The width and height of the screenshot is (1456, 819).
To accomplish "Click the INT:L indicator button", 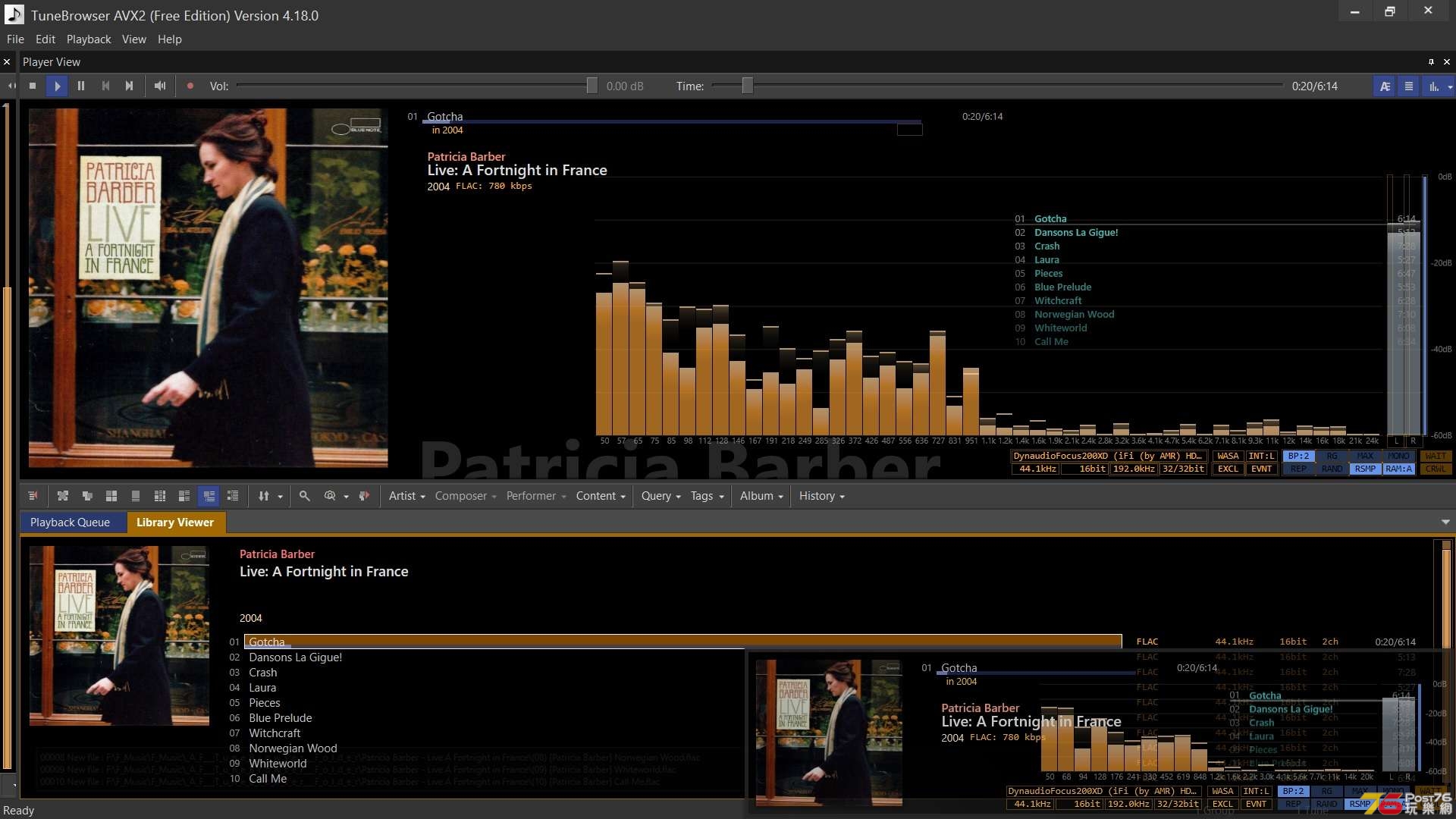I will 1261,457.
